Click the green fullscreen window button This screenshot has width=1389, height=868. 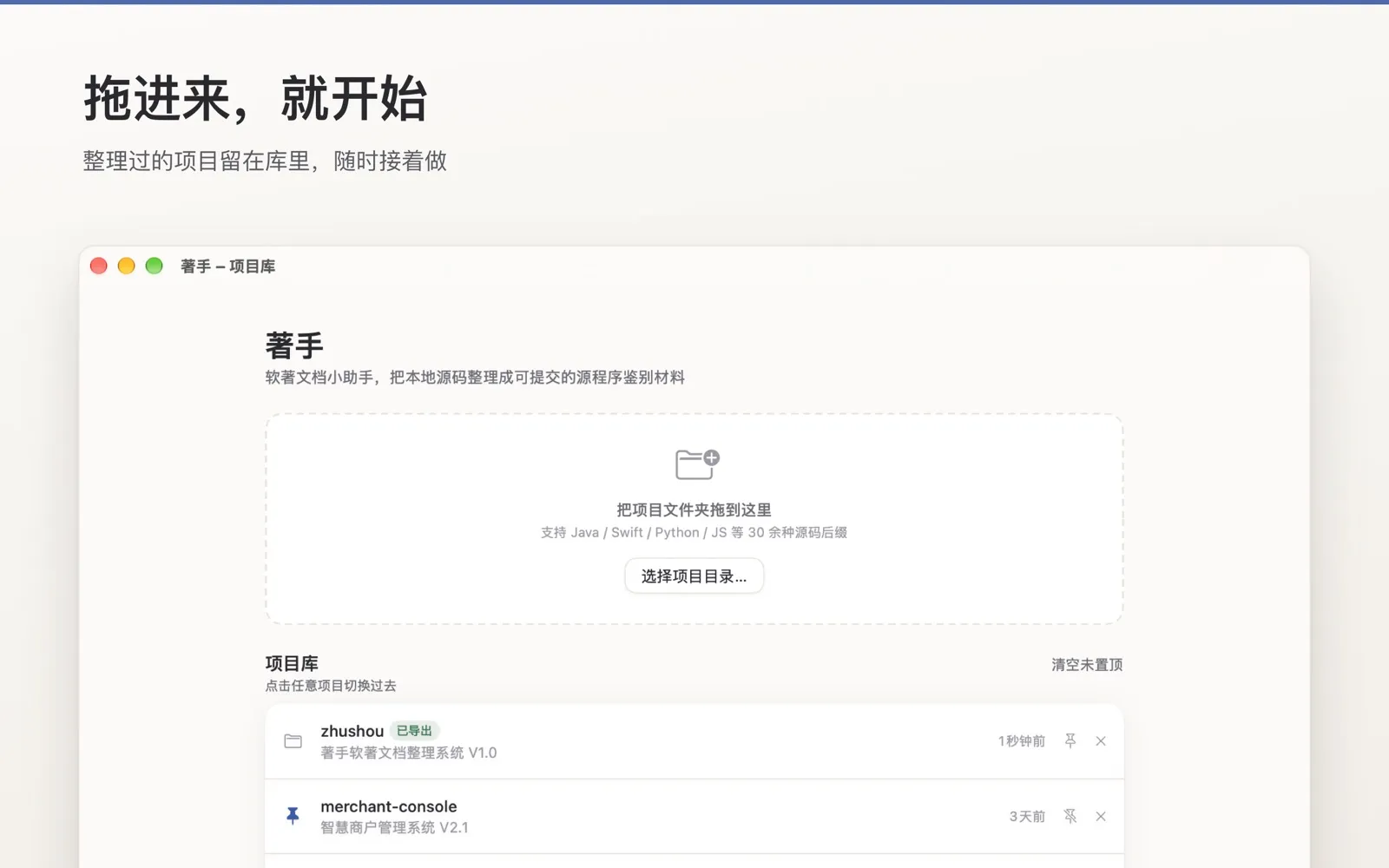coord(154,266)
